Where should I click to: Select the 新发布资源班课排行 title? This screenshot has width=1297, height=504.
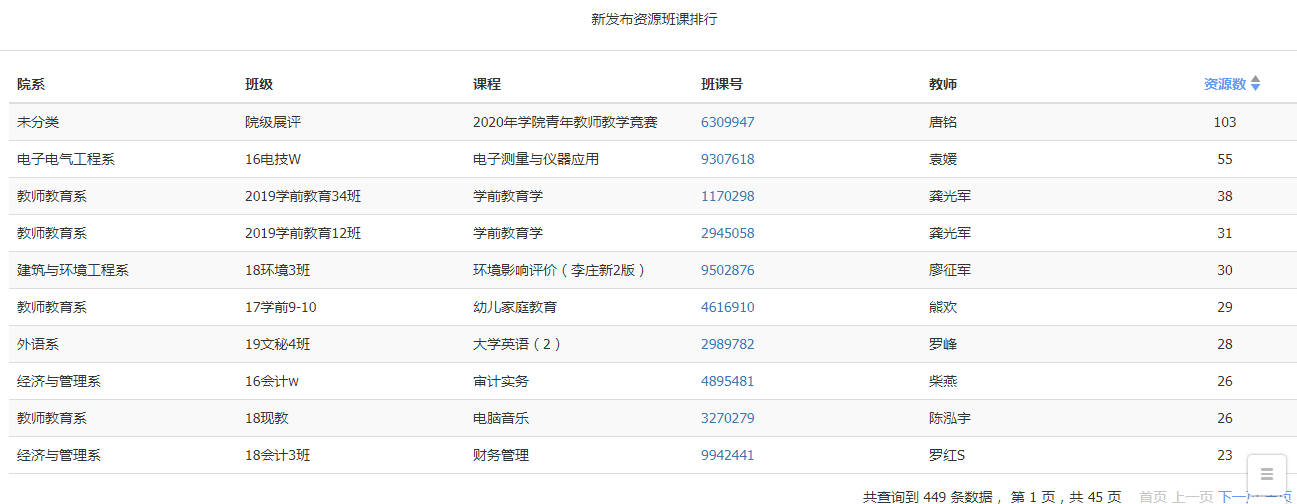click(654, 19)
